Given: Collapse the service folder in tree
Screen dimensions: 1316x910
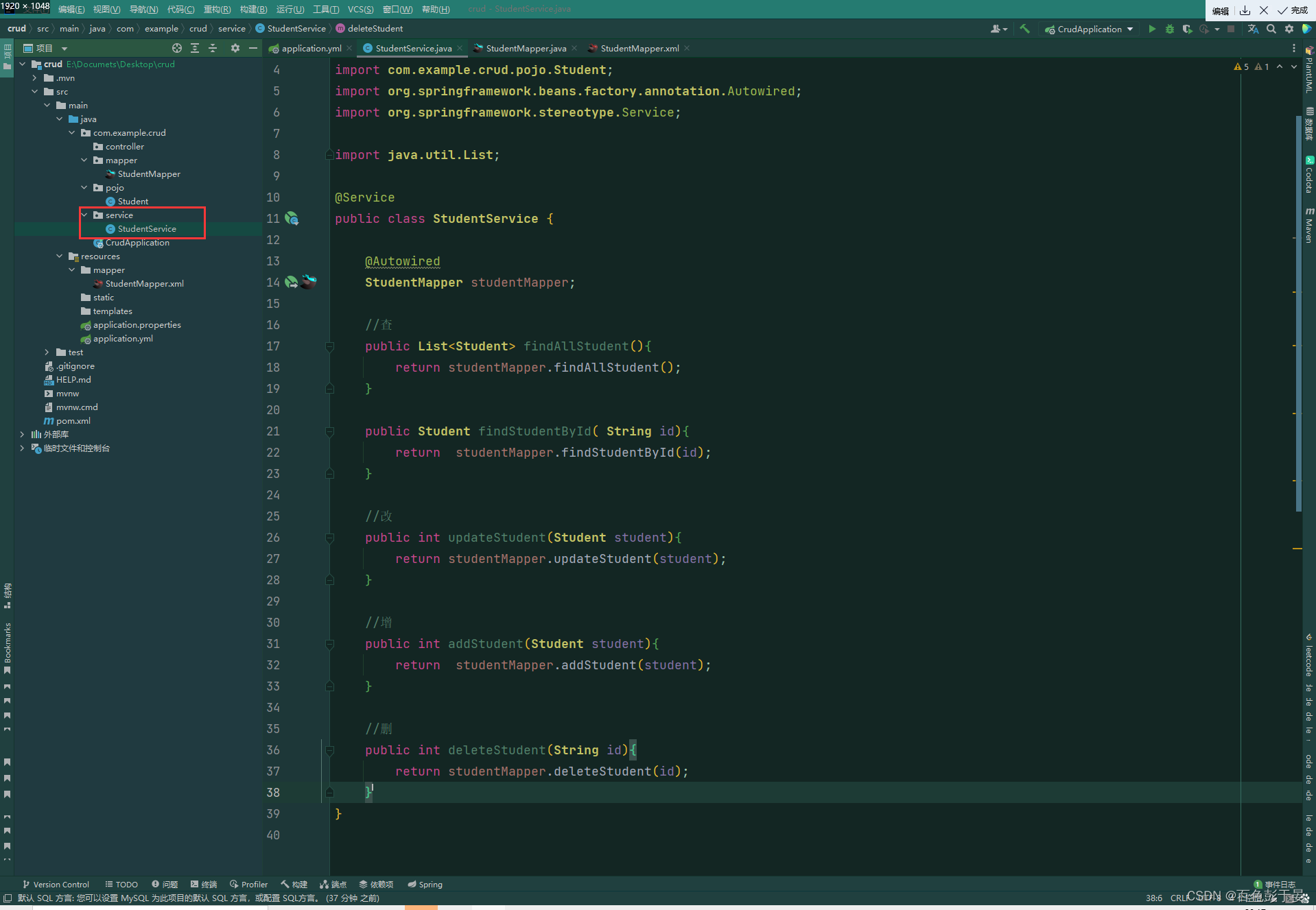Looking at the screenshot, I should pyautogui.click(x=84, y=215).
